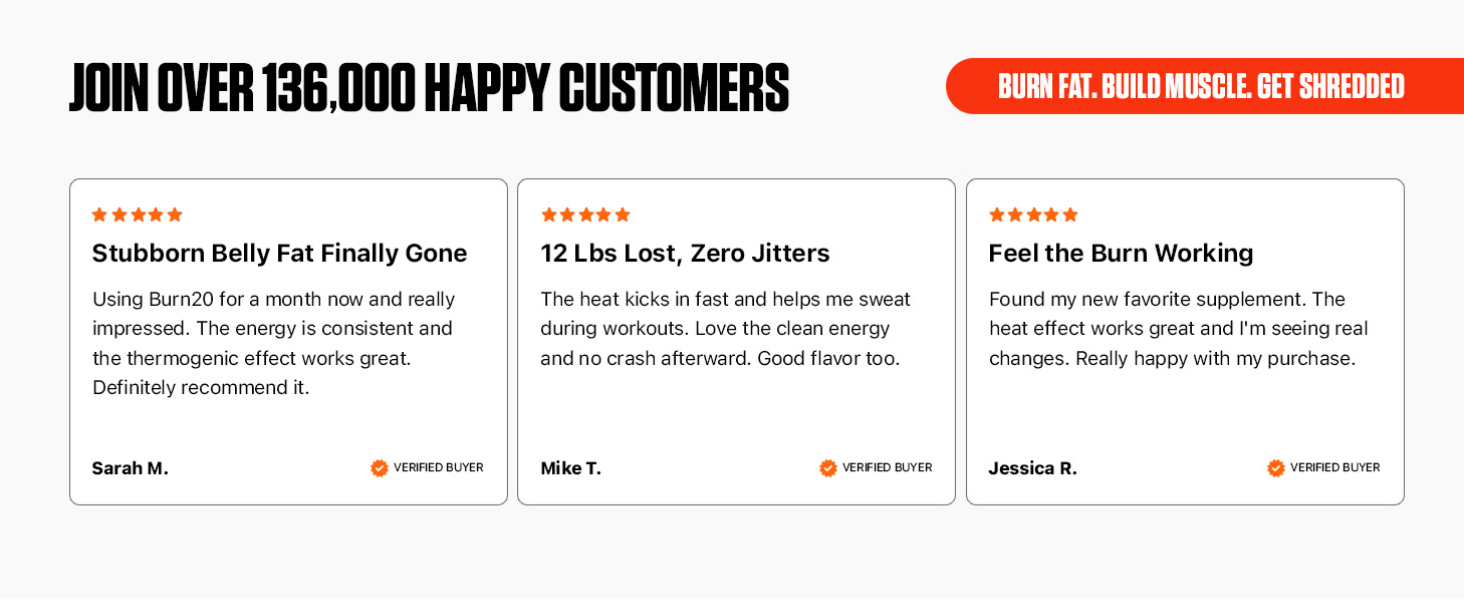Screen dimensions: 1464x600
Task: Click star rating in Jessica R.'s review
Action: tap(1034, 215)
